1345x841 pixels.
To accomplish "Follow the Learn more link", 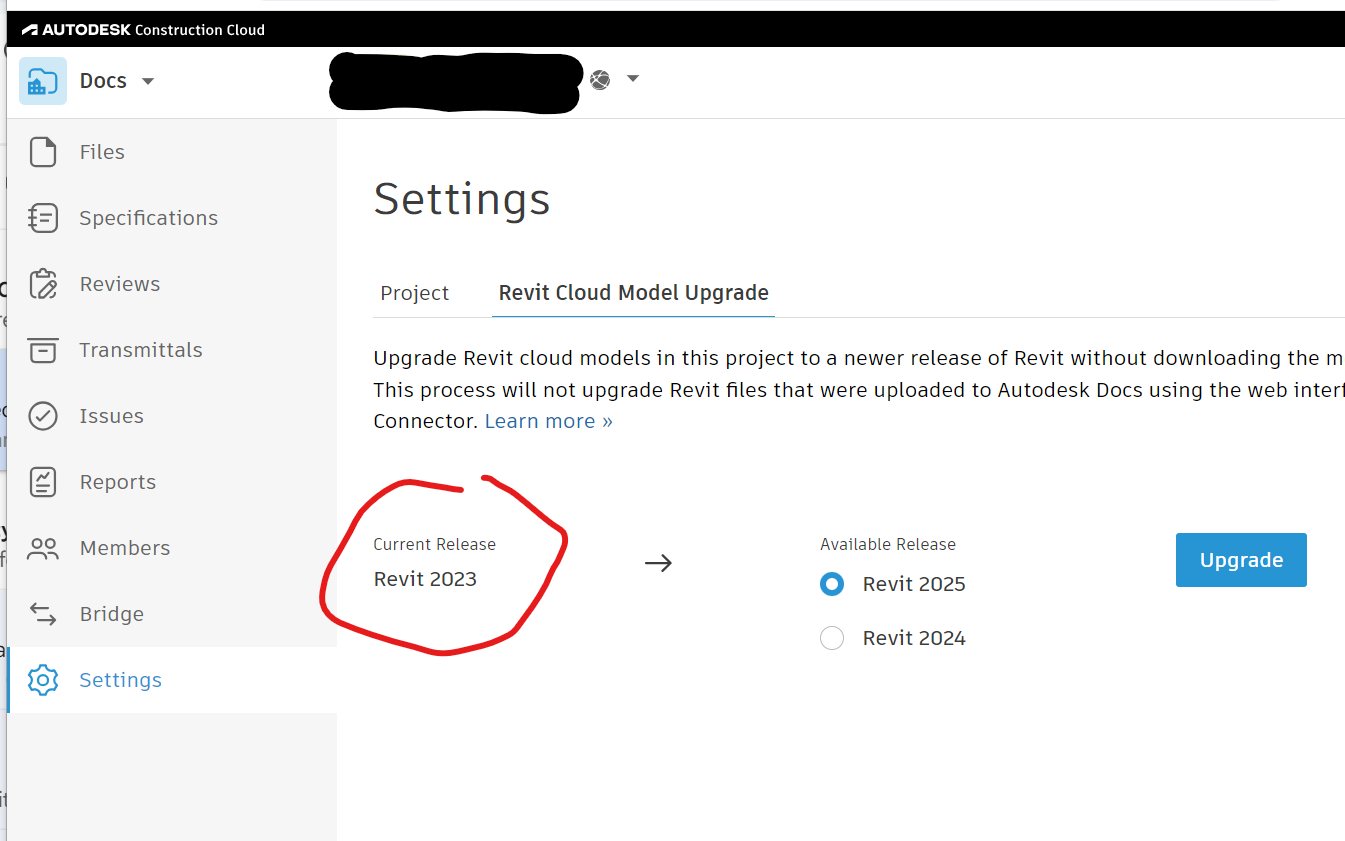I will coord(548,421).
